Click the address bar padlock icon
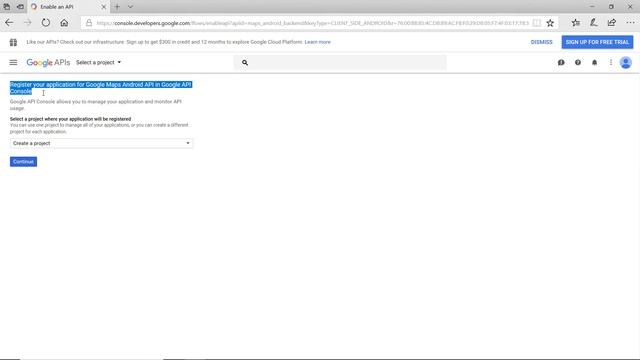 click(x=89, y=23)
